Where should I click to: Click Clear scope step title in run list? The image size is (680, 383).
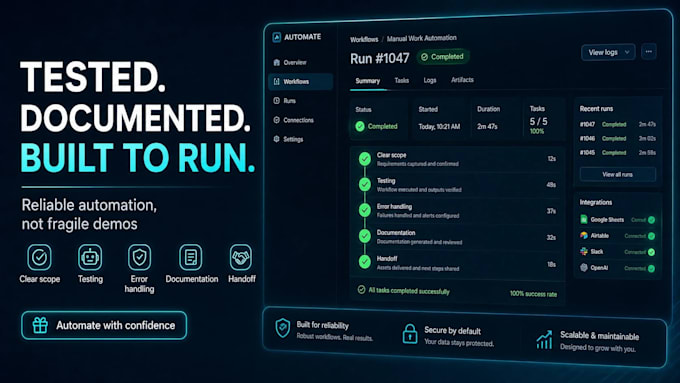click(392, 155)
